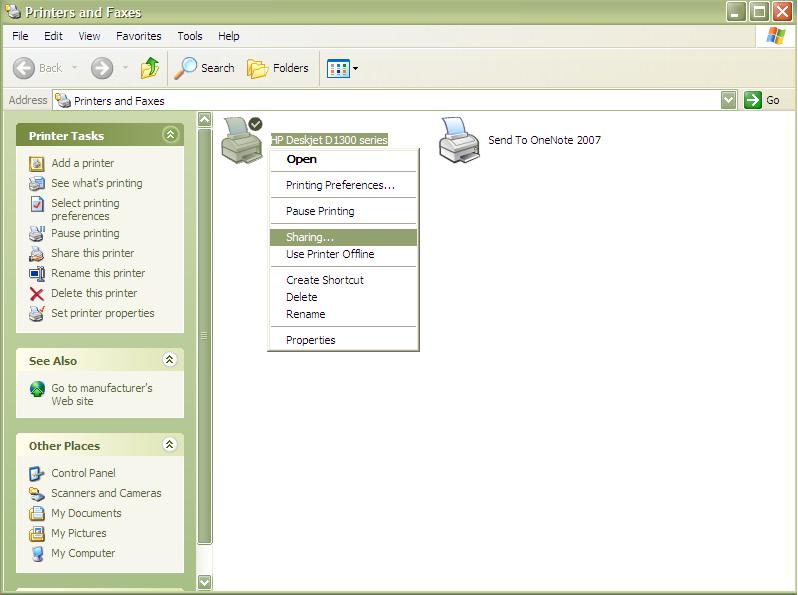Click the See what's printing link
Viewport: 798px width, 595px height.
[97, 183]
